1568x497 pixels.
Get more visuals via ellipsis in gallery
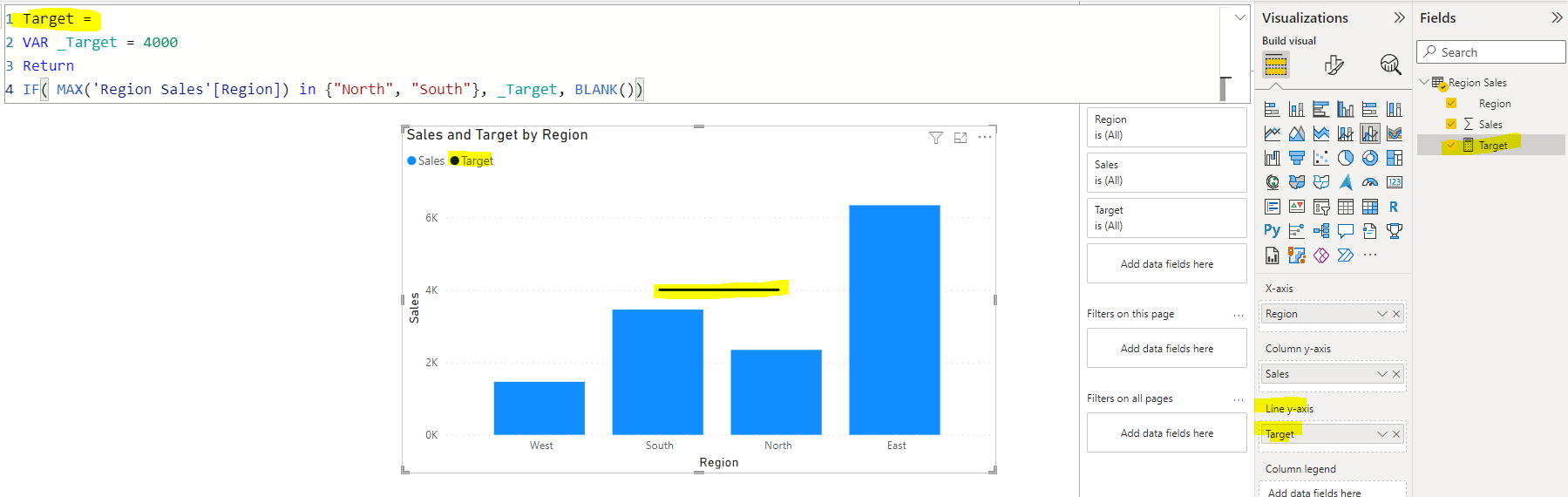point(1370,255)
